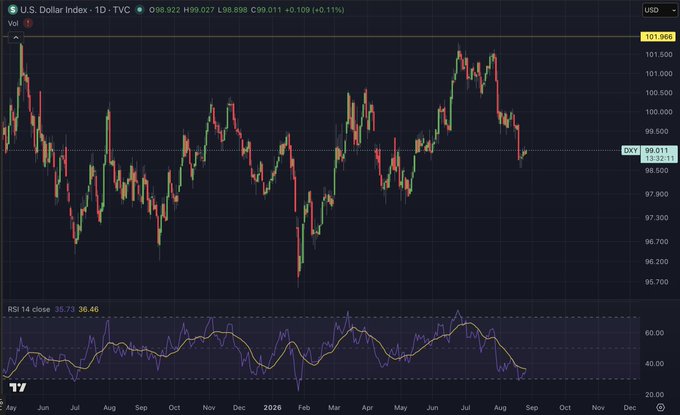Click the DXY symbol tag on price axis
This screenshot has width=680, height=415.
coord(631,150)
